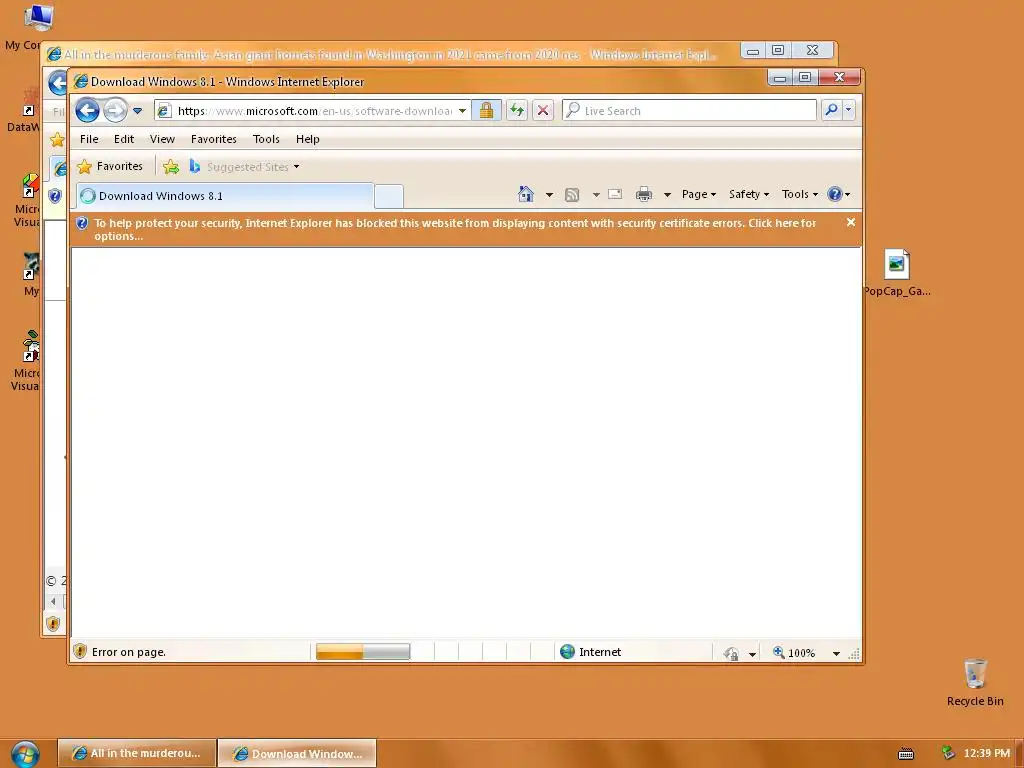Click Add to Favorites Bar star icon
This screenshot has height=768, width=1024.
pos(171,167)
